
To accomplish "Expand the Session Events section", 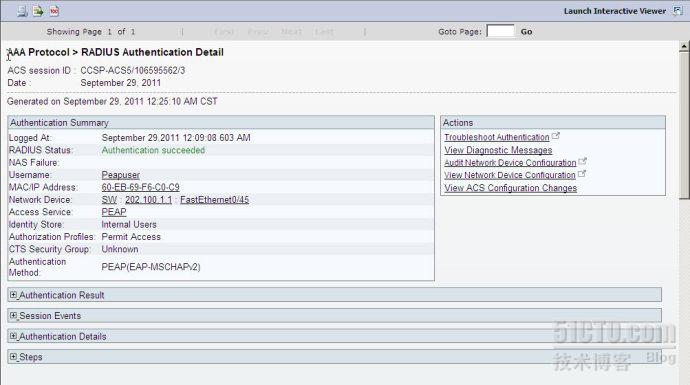I will coord(13,315).
